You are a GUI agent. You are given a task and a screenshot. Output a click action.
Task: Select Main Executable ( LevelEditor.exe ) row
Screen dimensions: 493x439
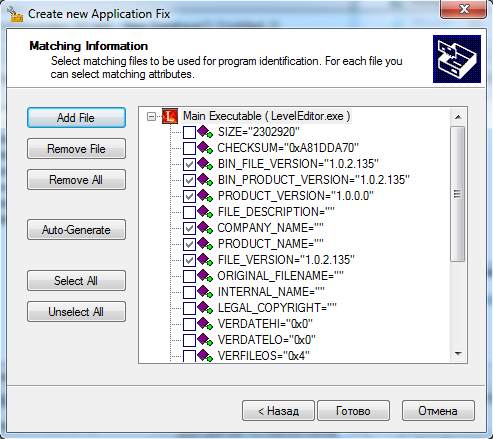266,116
